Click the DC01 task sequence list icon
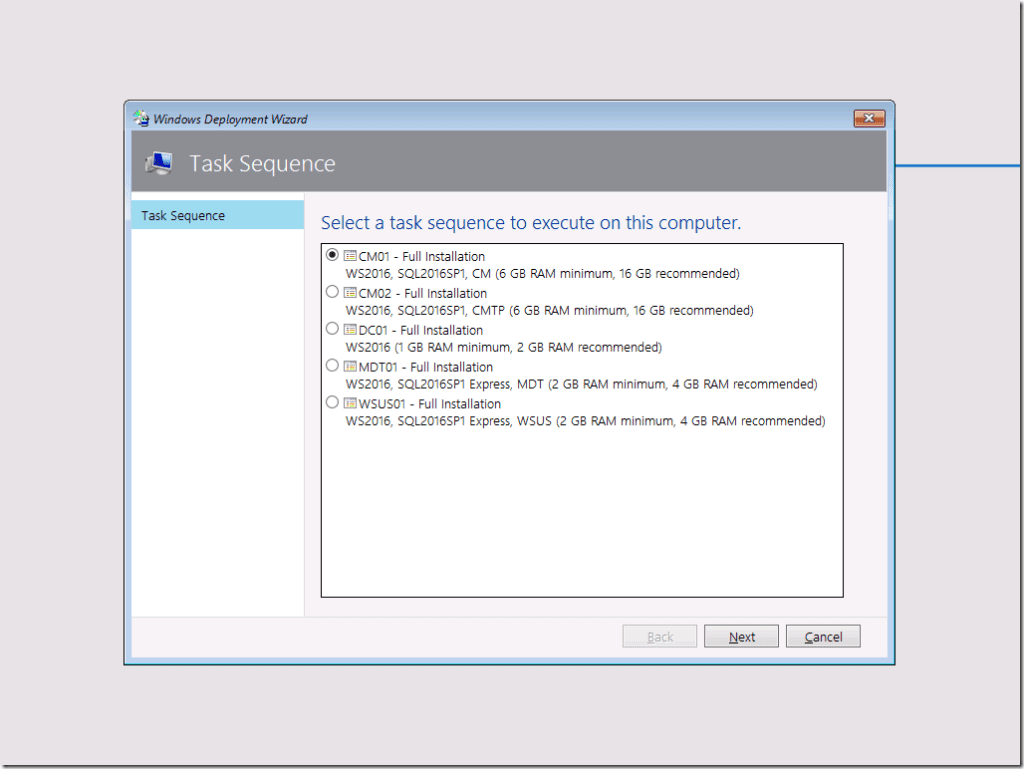 point(350,330)
